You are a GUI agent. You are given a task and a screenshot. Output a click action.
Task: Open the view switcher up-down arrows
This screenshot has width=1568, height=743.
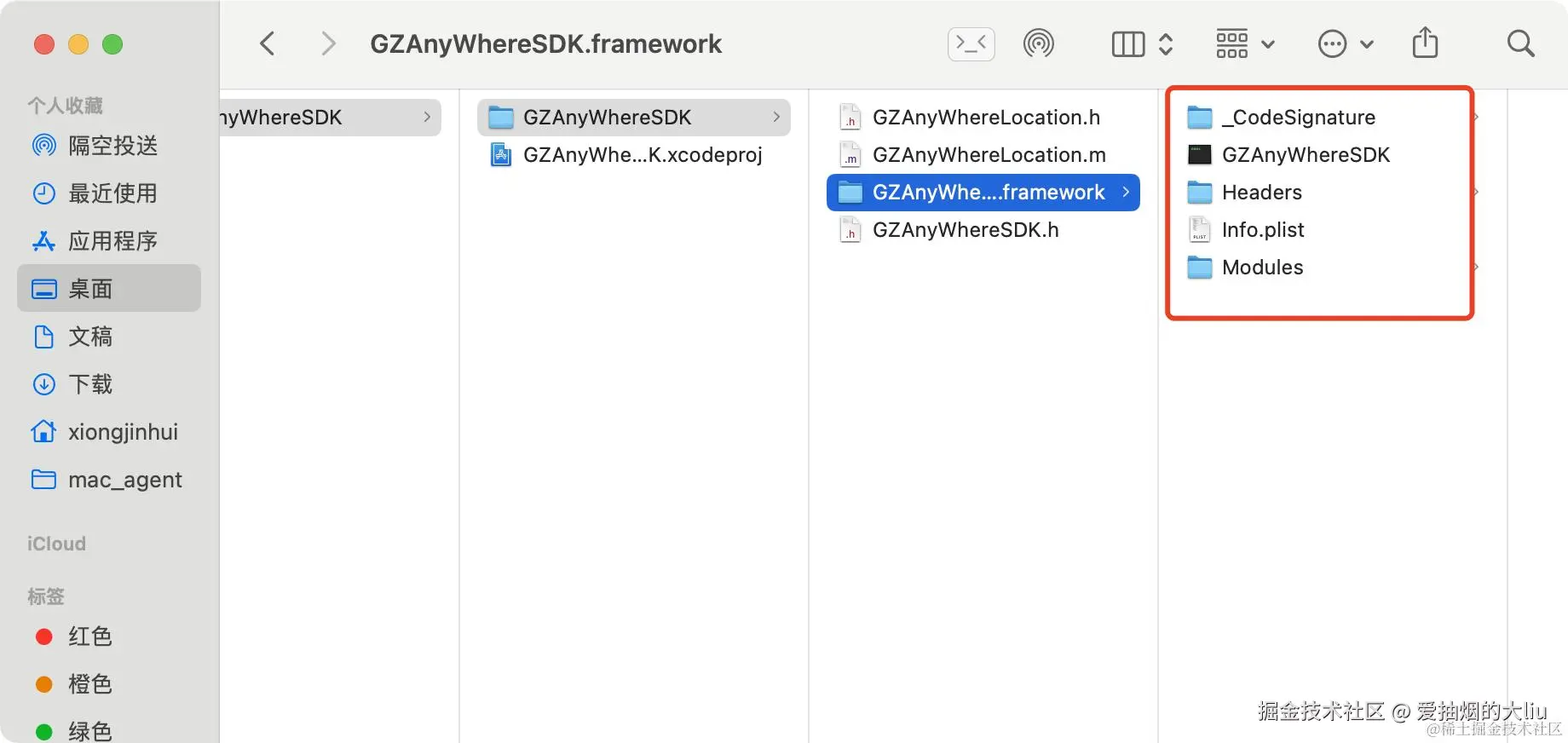pyautogui.click(x=1166, y=44)
